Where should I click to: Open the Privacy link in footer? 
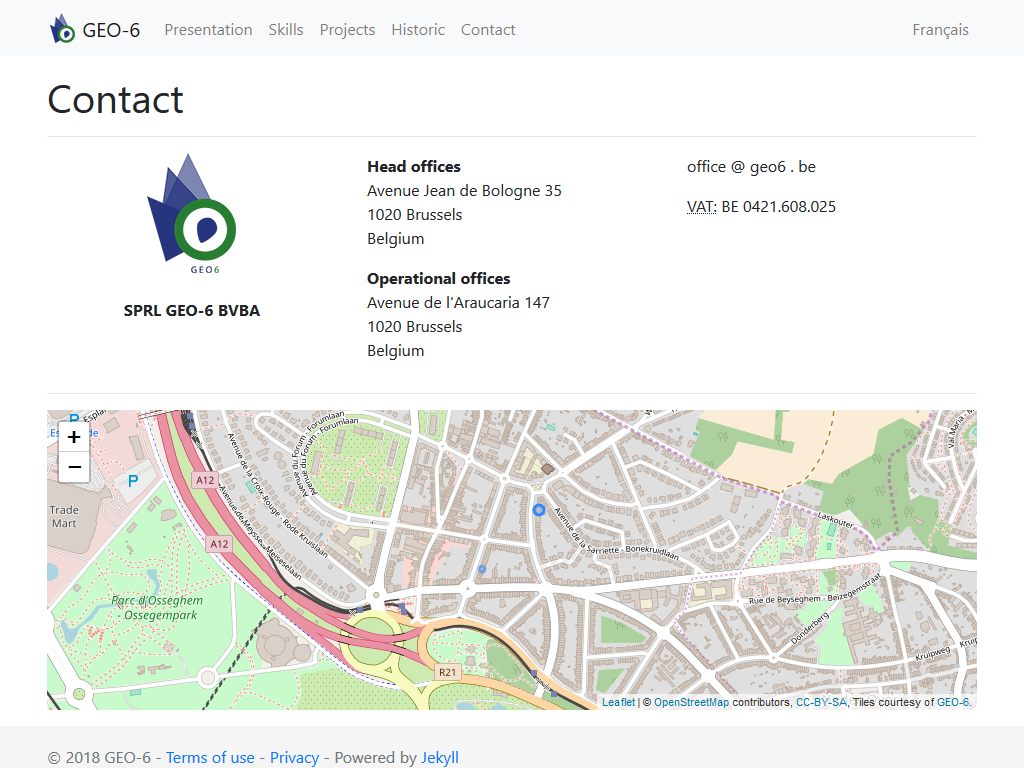coord(294,757)
